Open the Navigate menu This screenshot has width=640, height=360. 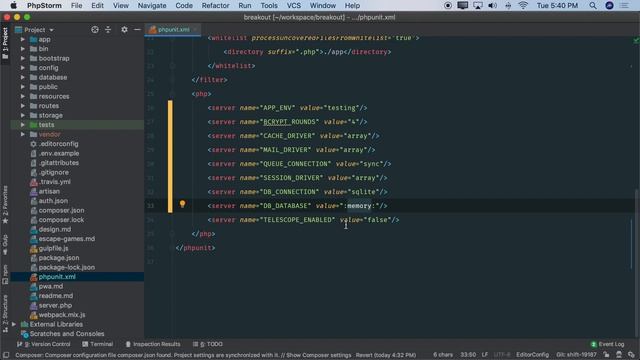click(x=152, y=6)
